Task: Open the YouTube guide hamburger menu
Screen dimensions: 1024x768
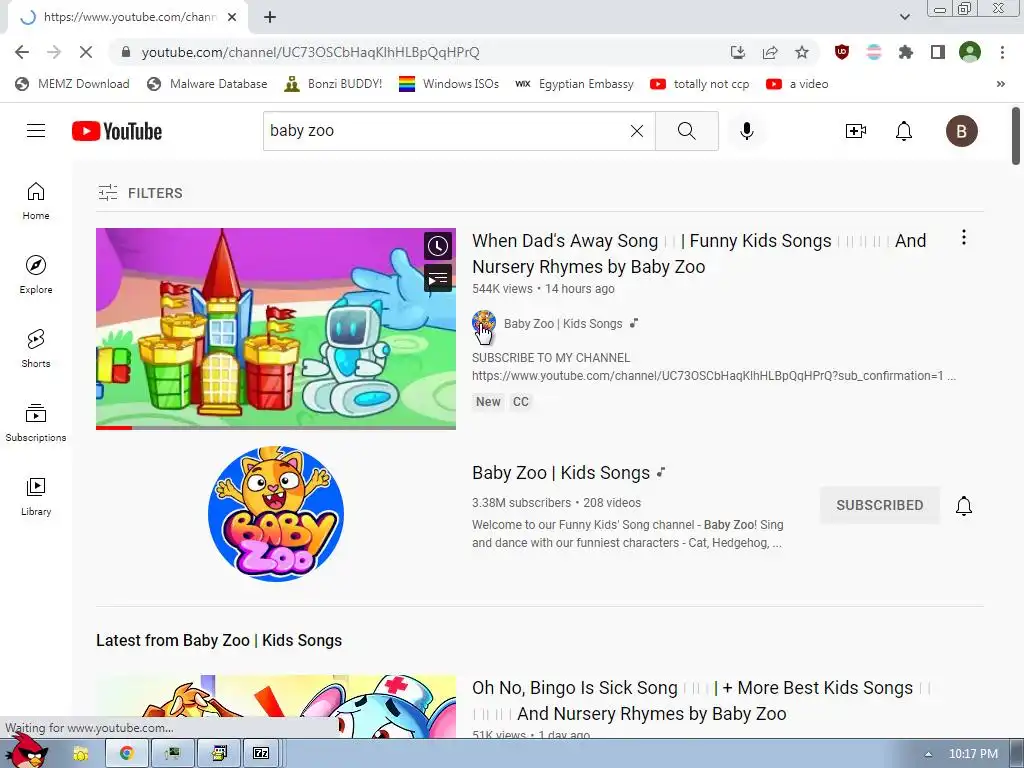Action: pyautogui.click(x=36, y=131)
